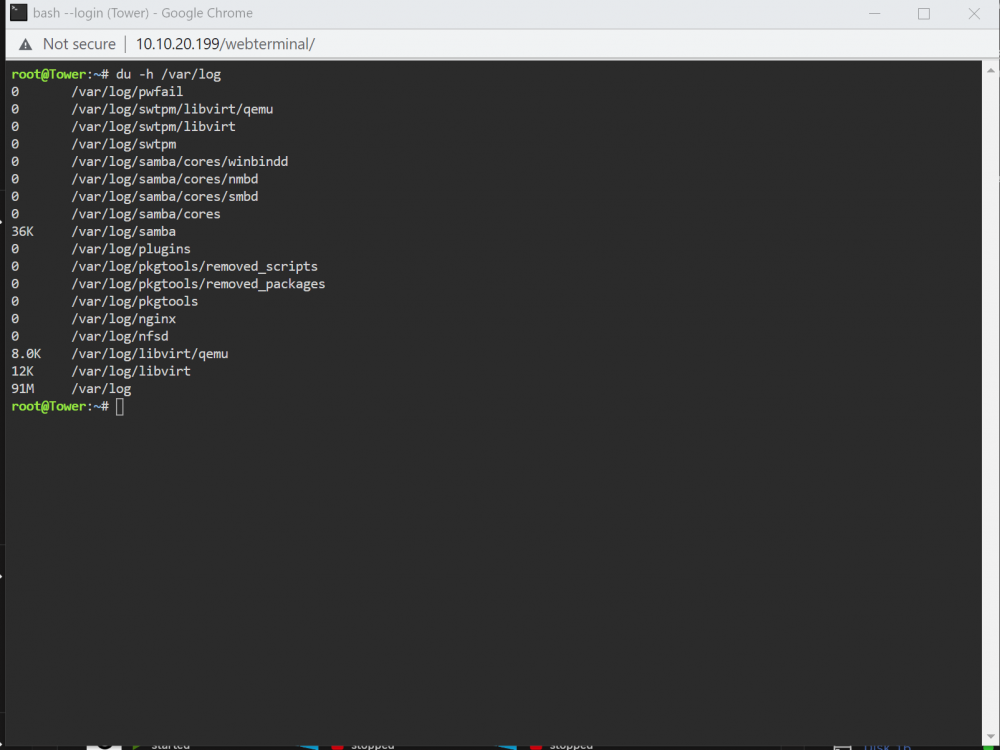Click the /var/log/plugins path
1000x750 pixels.
(131, 249)
